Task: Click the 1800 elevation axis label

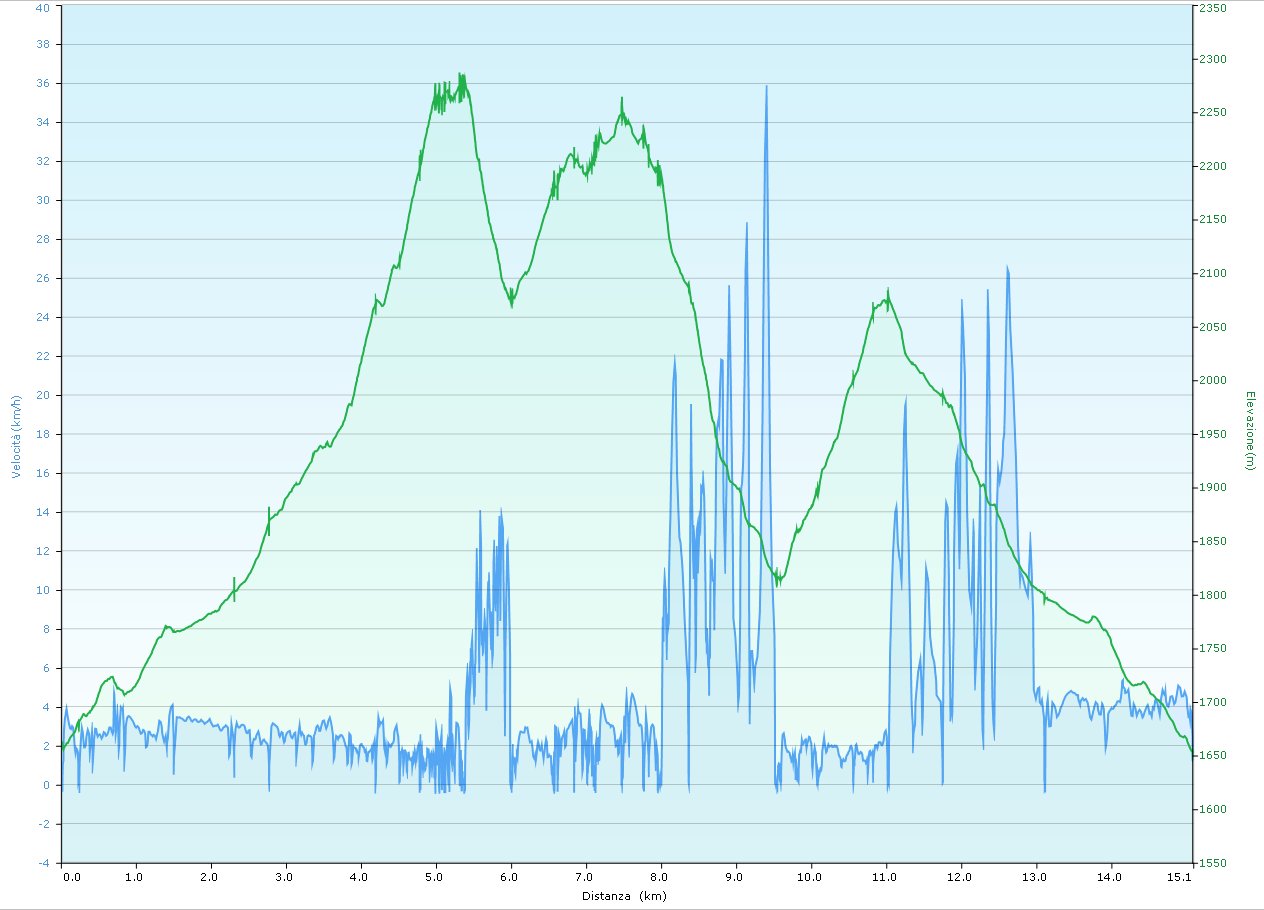Action: (x=1213, y=595)
